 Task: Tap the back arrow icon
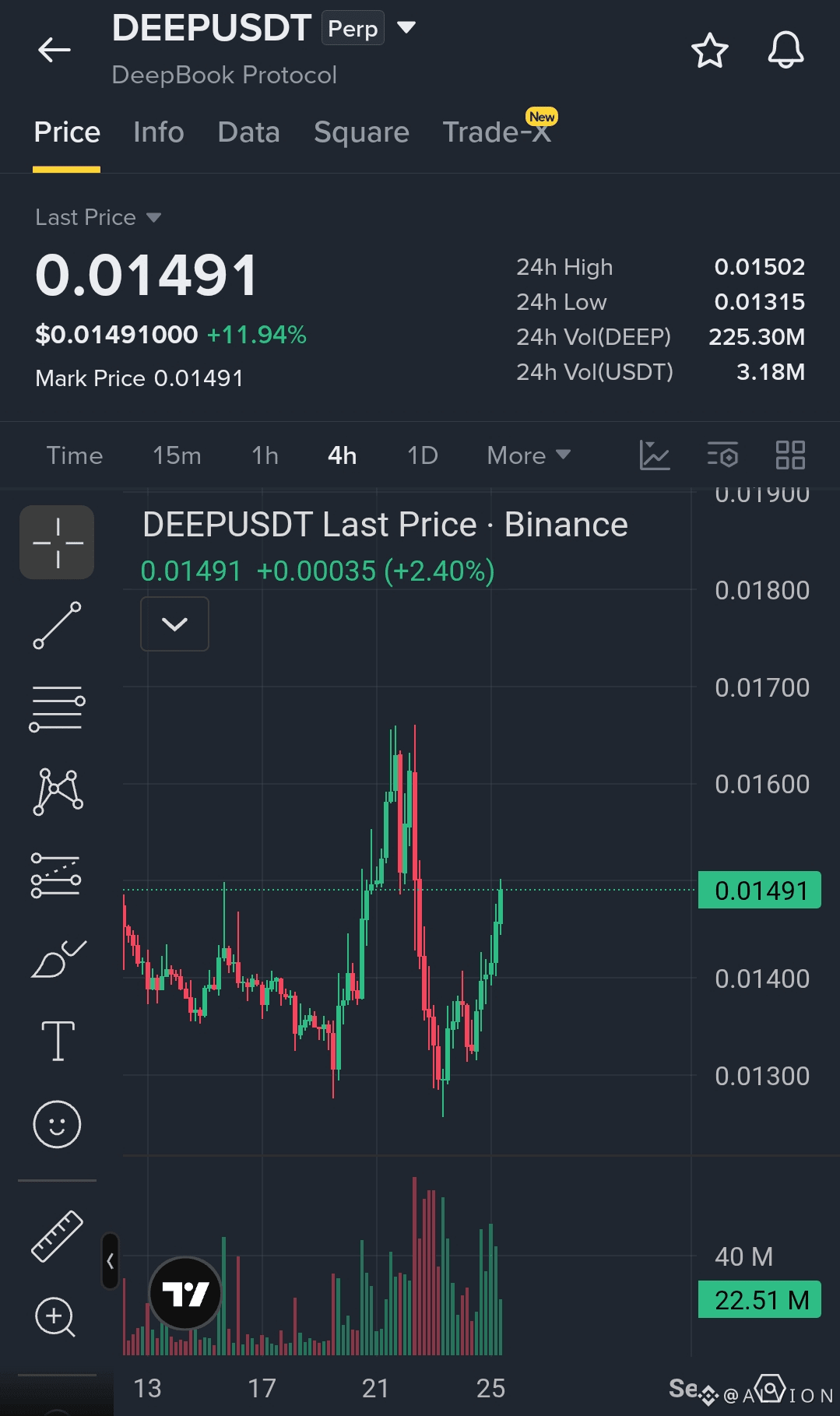(54, 51)
